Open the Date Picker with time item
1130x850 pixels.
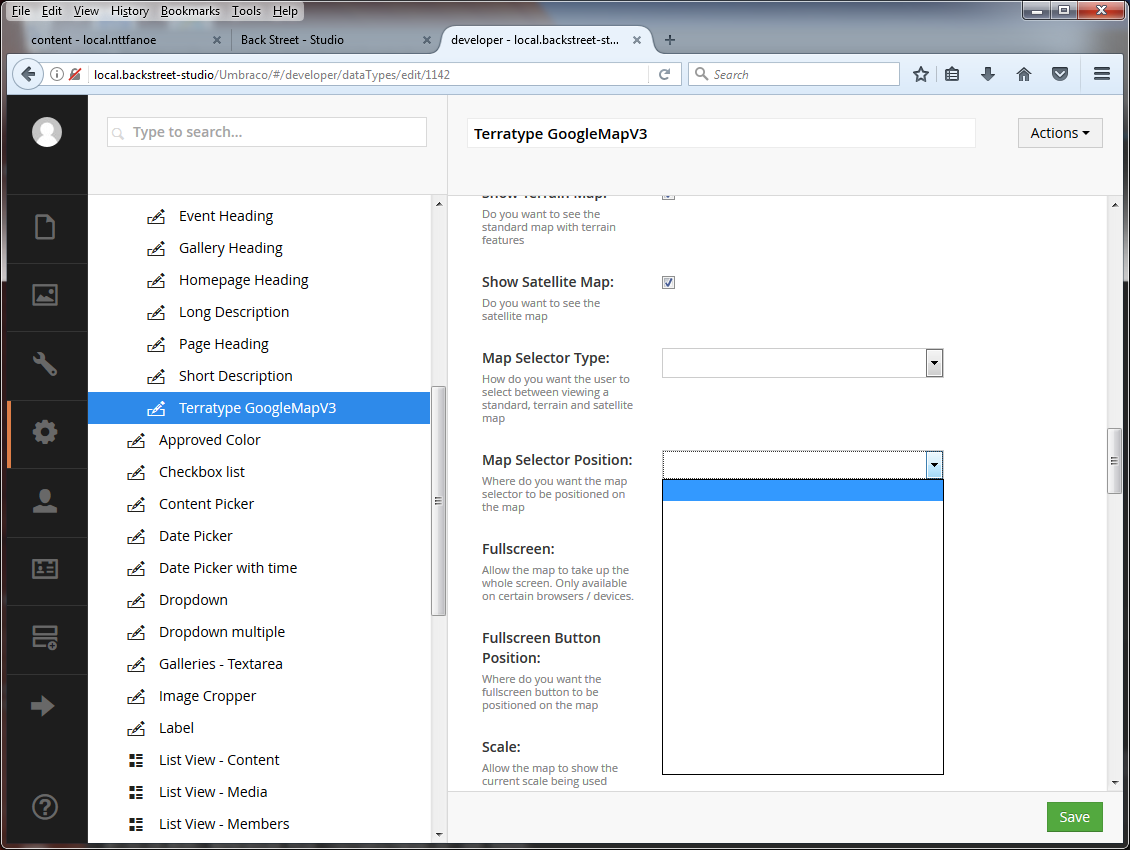click(228, 568)
